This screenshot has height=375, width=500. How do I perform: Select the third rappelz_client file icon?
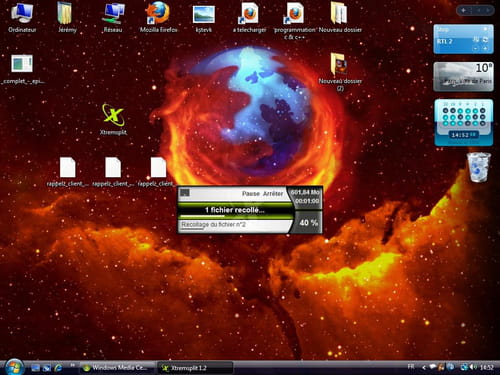pyautogui.click(x=157, y=172)
